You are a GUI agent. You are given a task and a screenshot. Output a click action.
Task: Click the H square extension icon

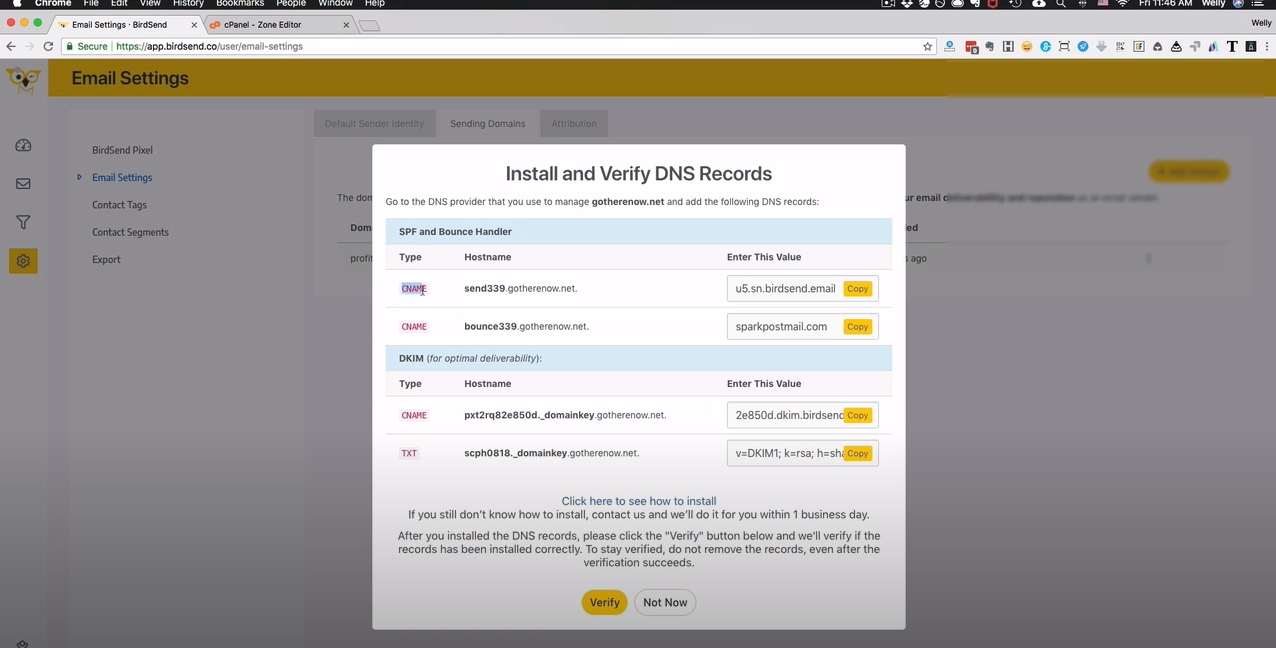point(1008,46)
